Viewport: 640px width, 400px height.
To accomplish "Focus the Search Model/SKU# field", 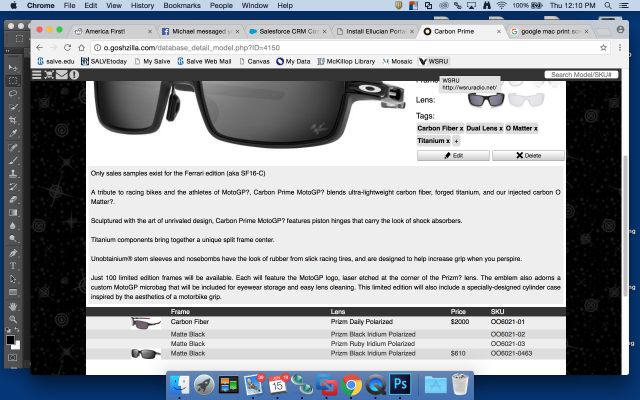I will 581,75.
